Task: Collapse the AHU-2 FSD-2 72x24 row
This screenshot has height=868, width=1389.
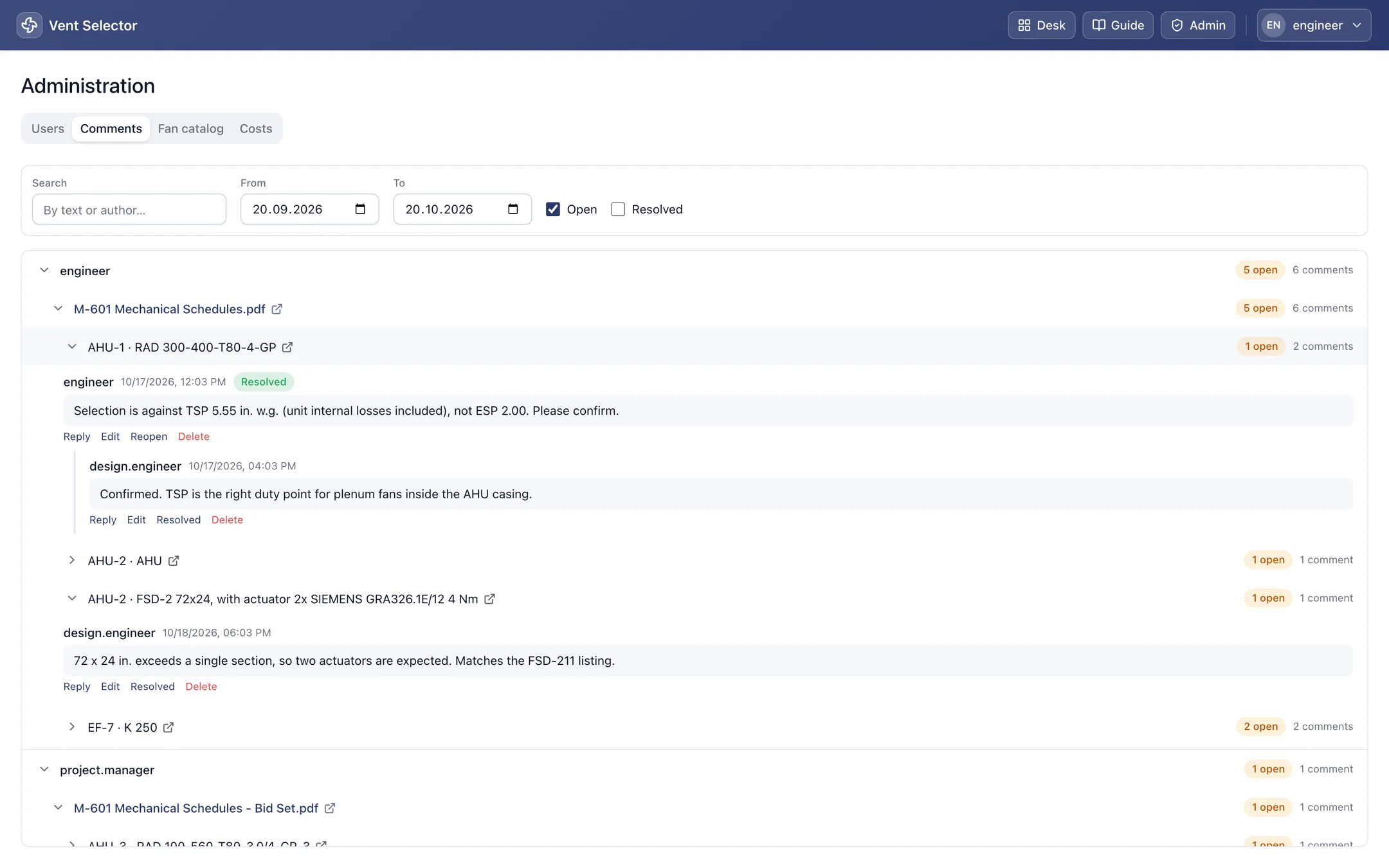Action: (72, 599)
